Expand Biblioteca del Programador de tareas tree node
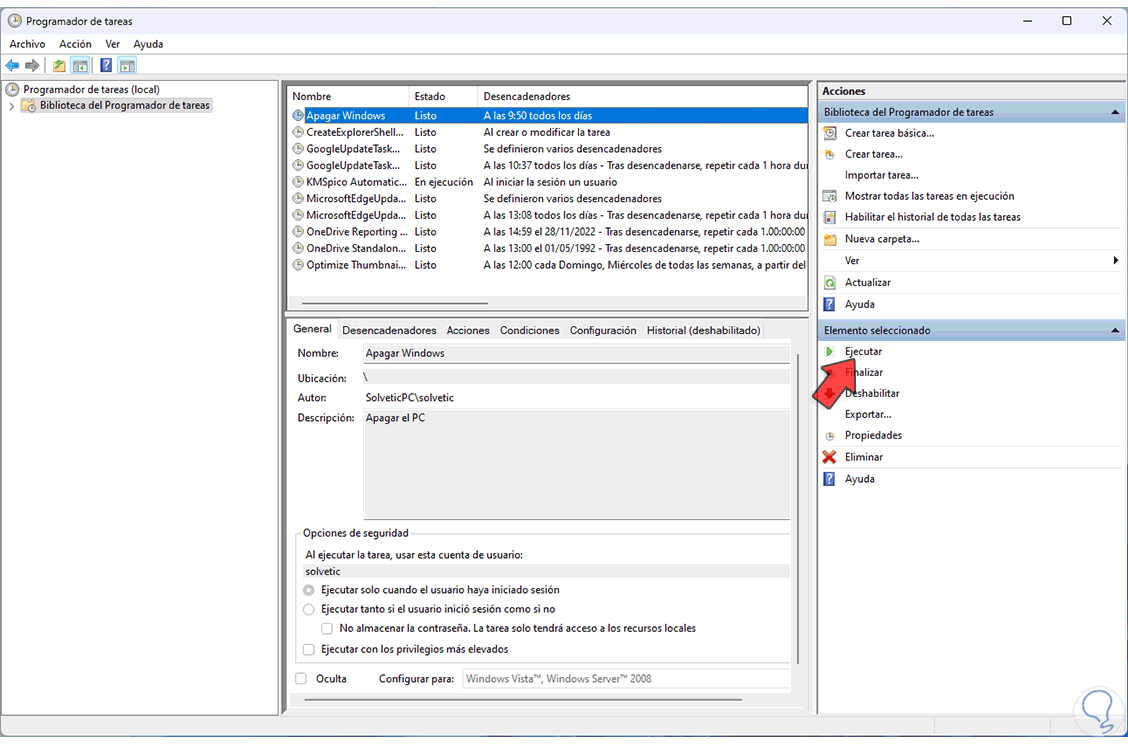The height and width of the screenshot is (744, 1128). [12, 106]
